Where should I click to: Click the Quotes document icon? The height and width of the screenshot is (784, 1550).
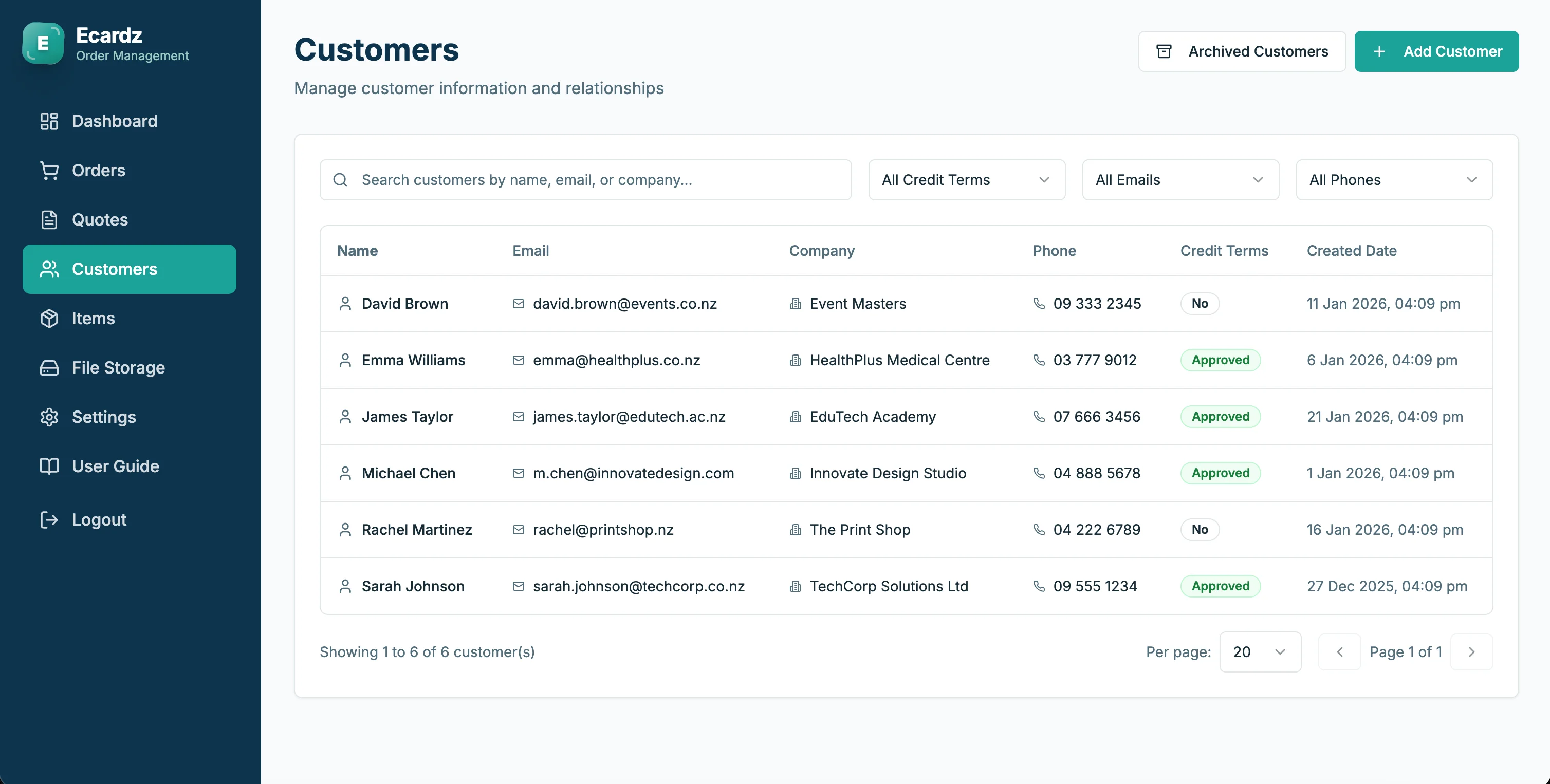pyautogui.click(x=49, y=219)
